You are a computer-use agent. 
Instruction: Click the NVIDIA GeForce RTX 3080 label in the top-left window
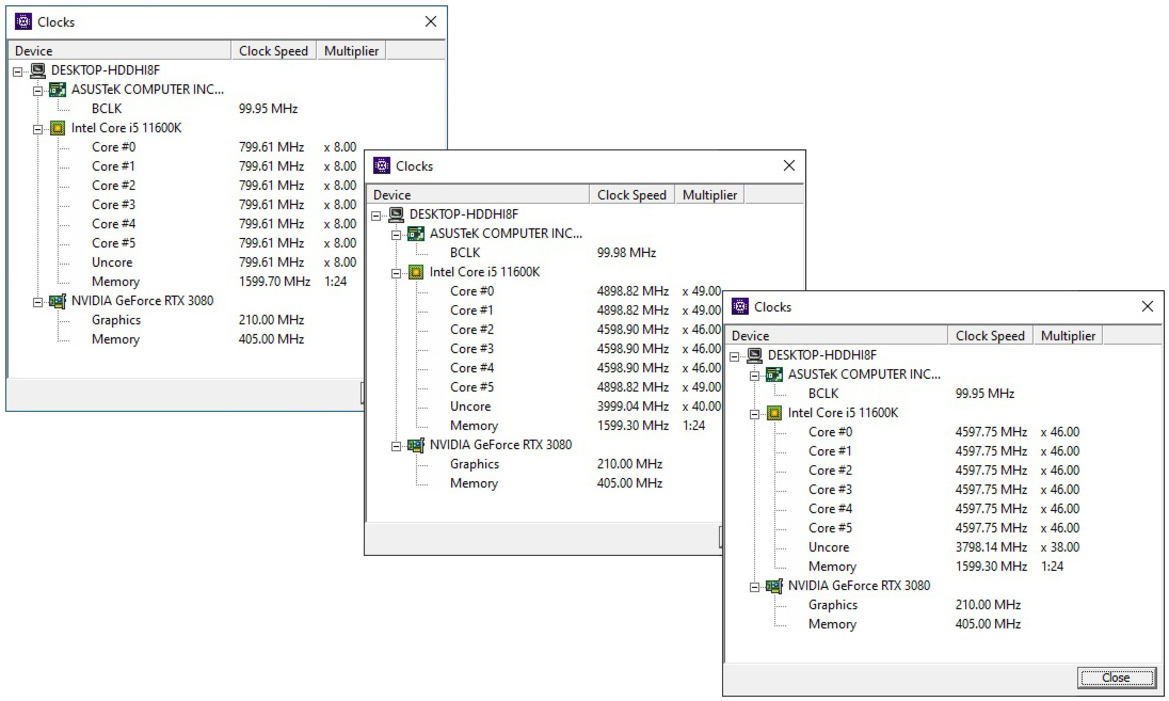pyautogui.click(x=142, y=301)
